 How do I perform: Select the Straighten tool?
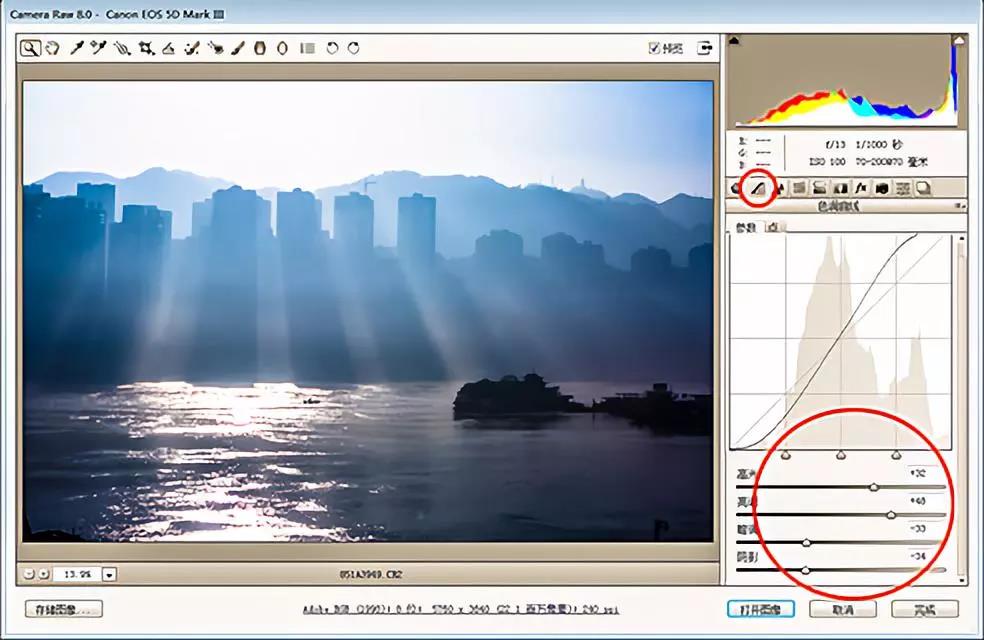[168, 48]
